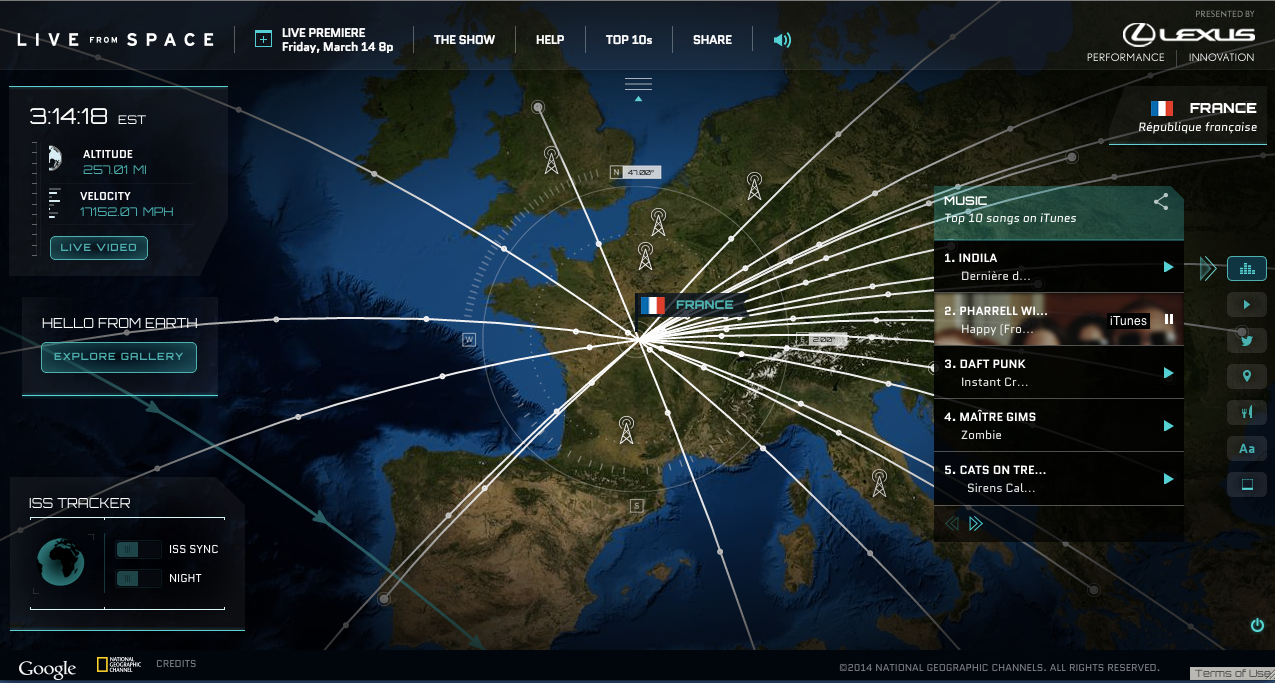Select the radio tower marker near England
Screen dimensions: 1275x683
[551, 160]
